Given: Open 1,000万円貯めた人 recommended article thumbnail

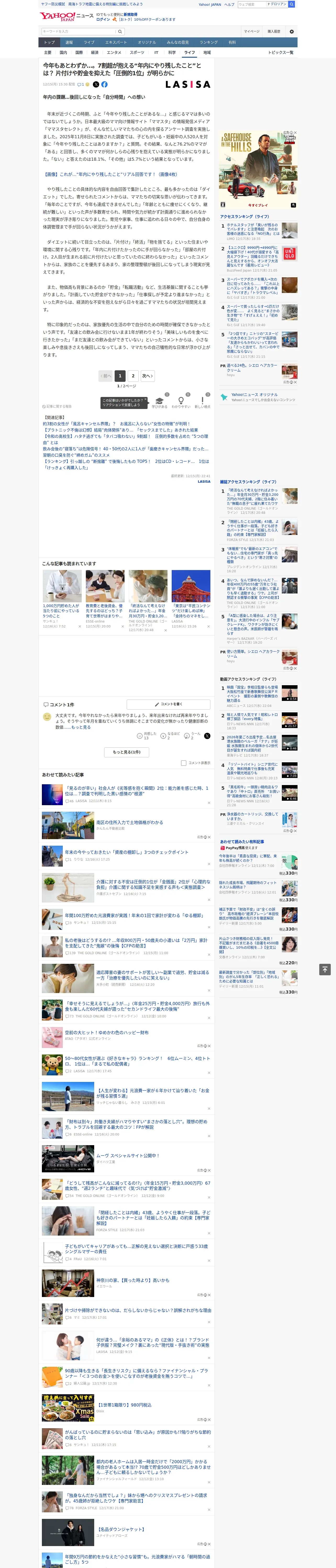Looking at the screenshot, I should (x=62, y=586).
